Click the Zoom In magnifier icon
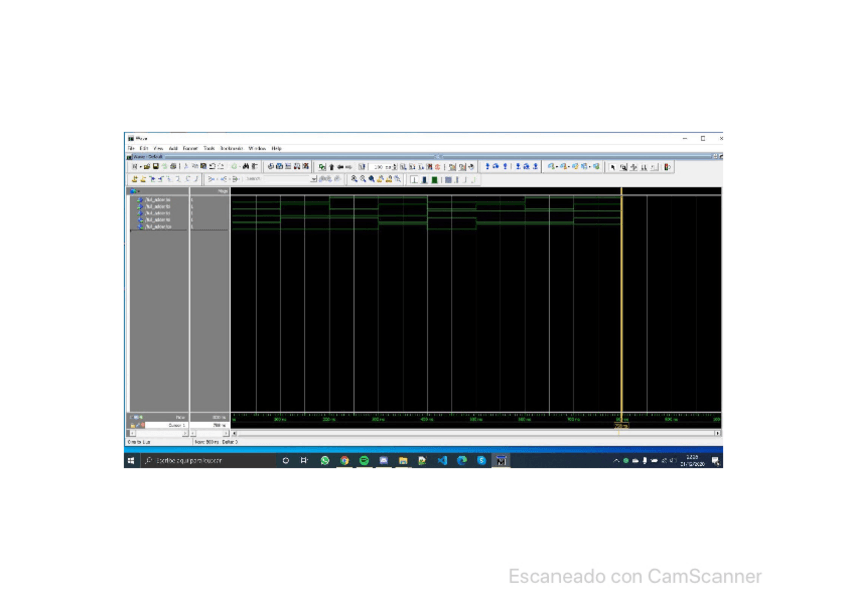Screen dimensions: 848x599 click(354, 179)
